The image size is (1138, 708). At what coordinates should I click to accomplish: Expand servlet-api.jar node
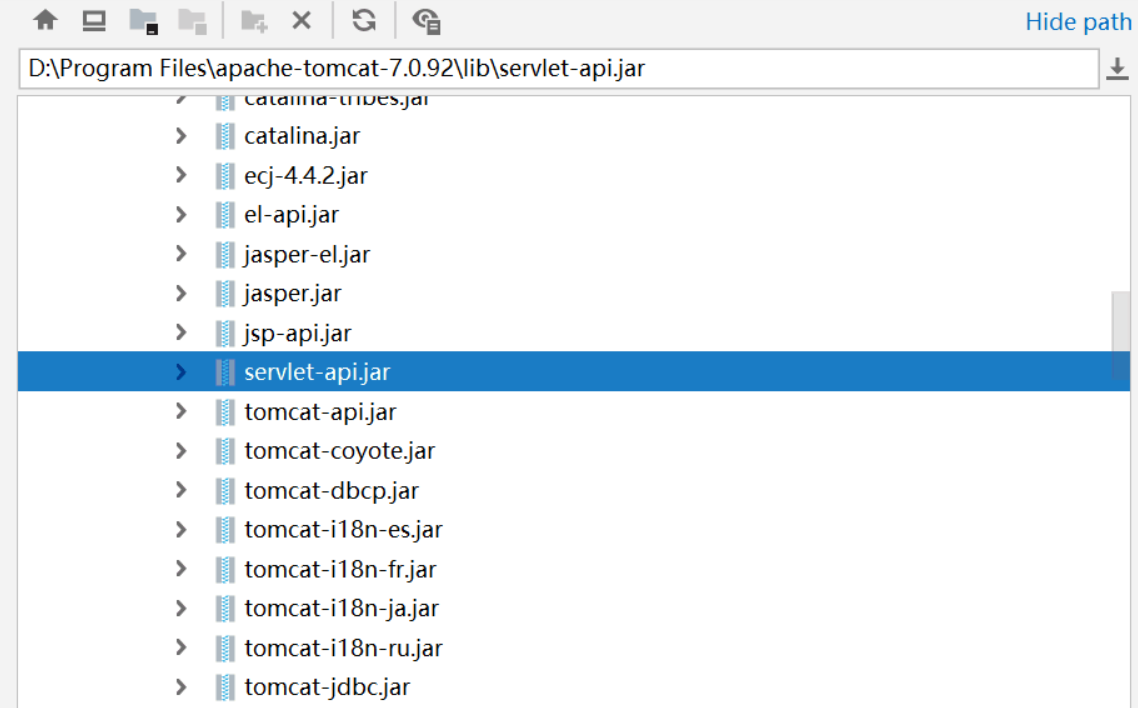coord(181,371)
